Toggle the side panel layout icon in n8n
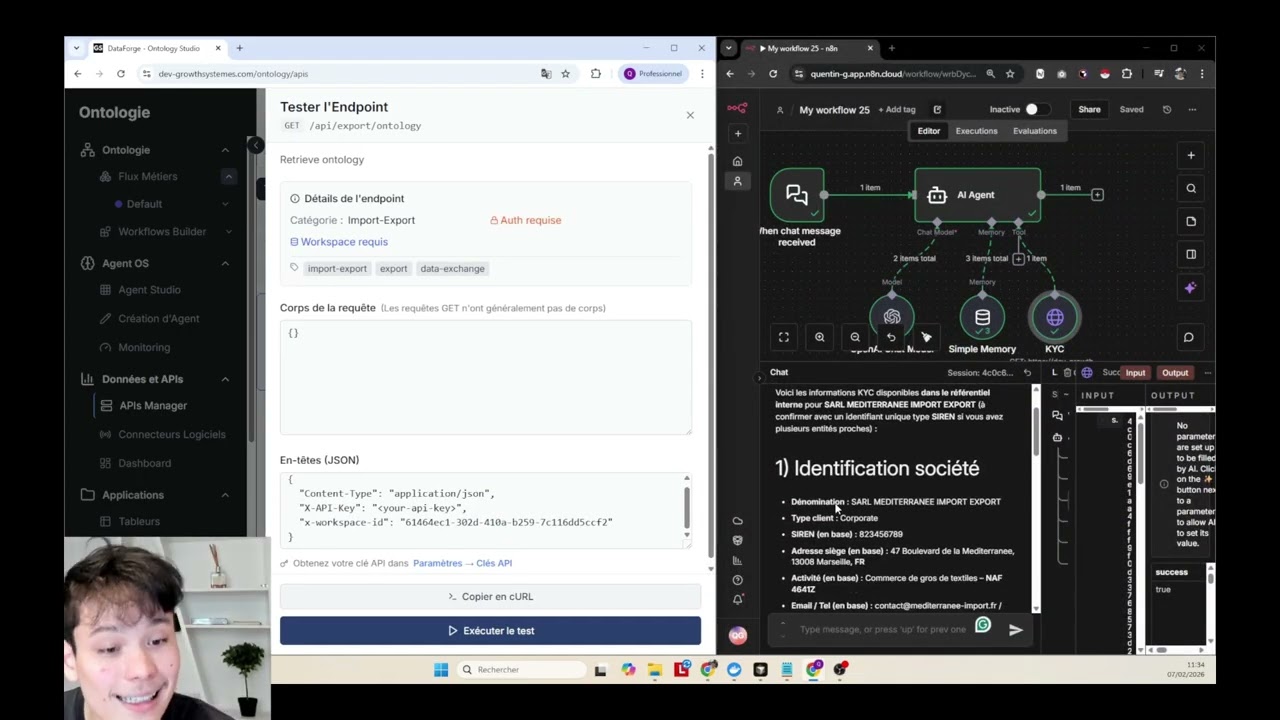 [x=1190, y=254]
